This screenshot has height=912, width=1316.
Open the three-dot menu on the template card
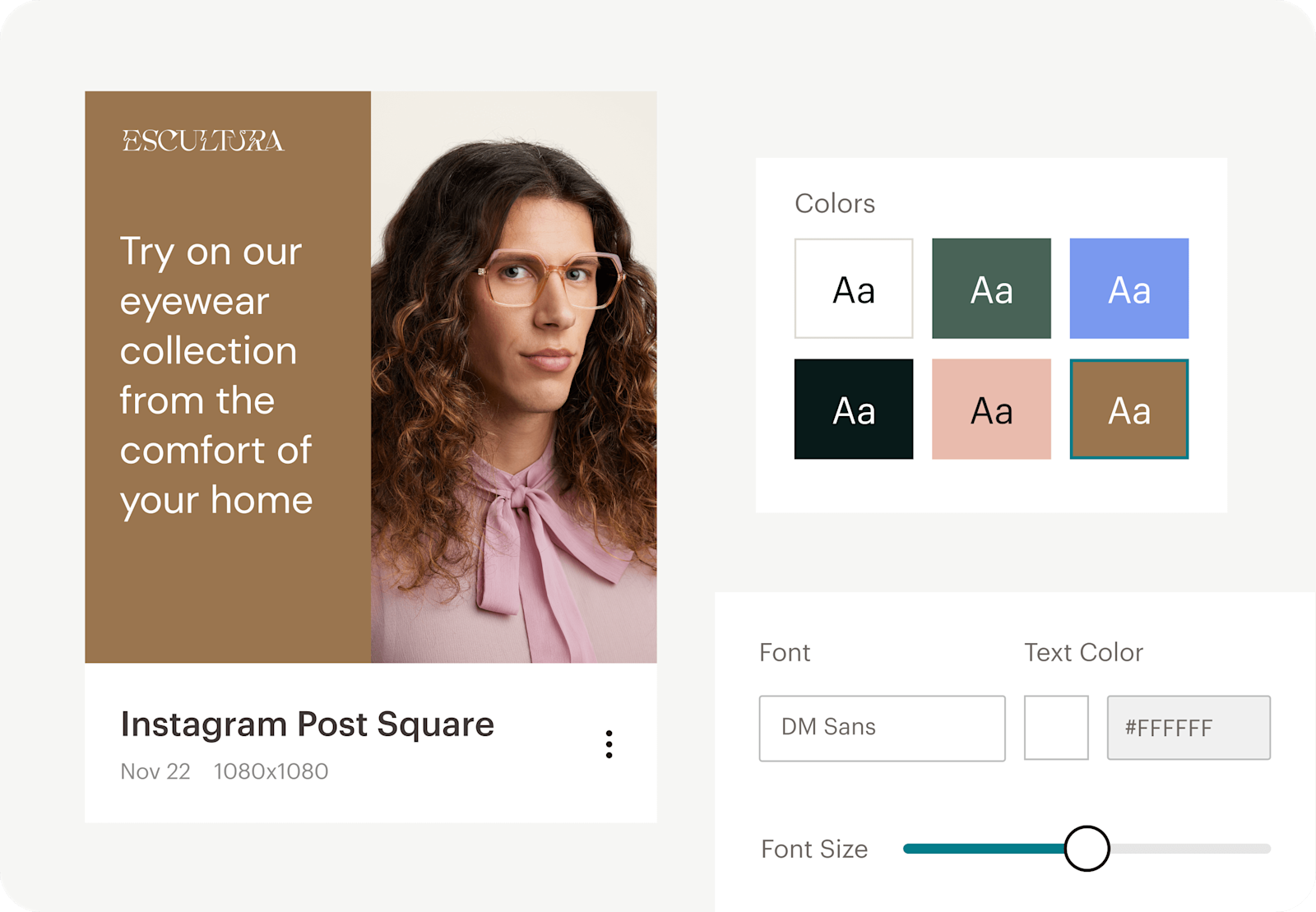coord(609,744)
